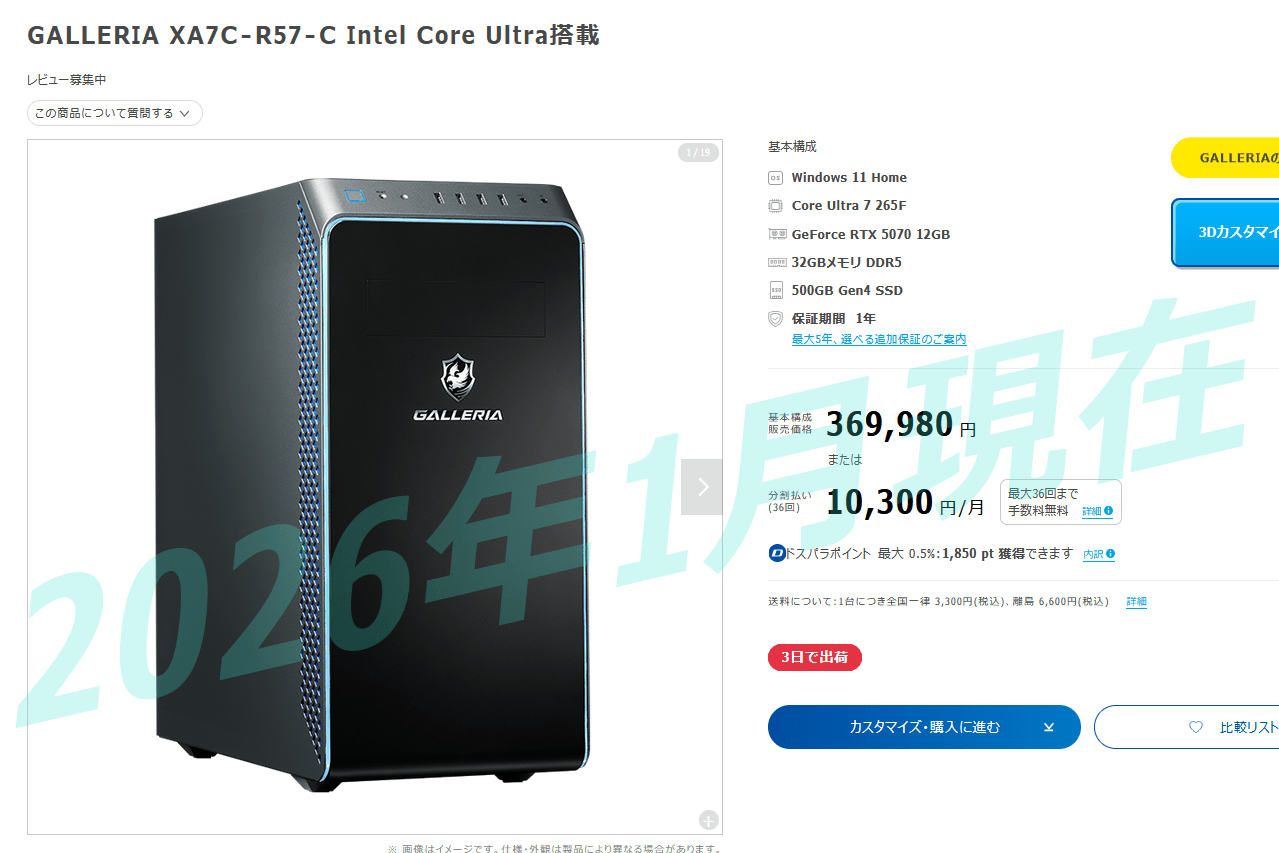This screenshot has width=1279, height=853.
Task: Click 内訳 link for point breakdown
Action: point(1093,554)
